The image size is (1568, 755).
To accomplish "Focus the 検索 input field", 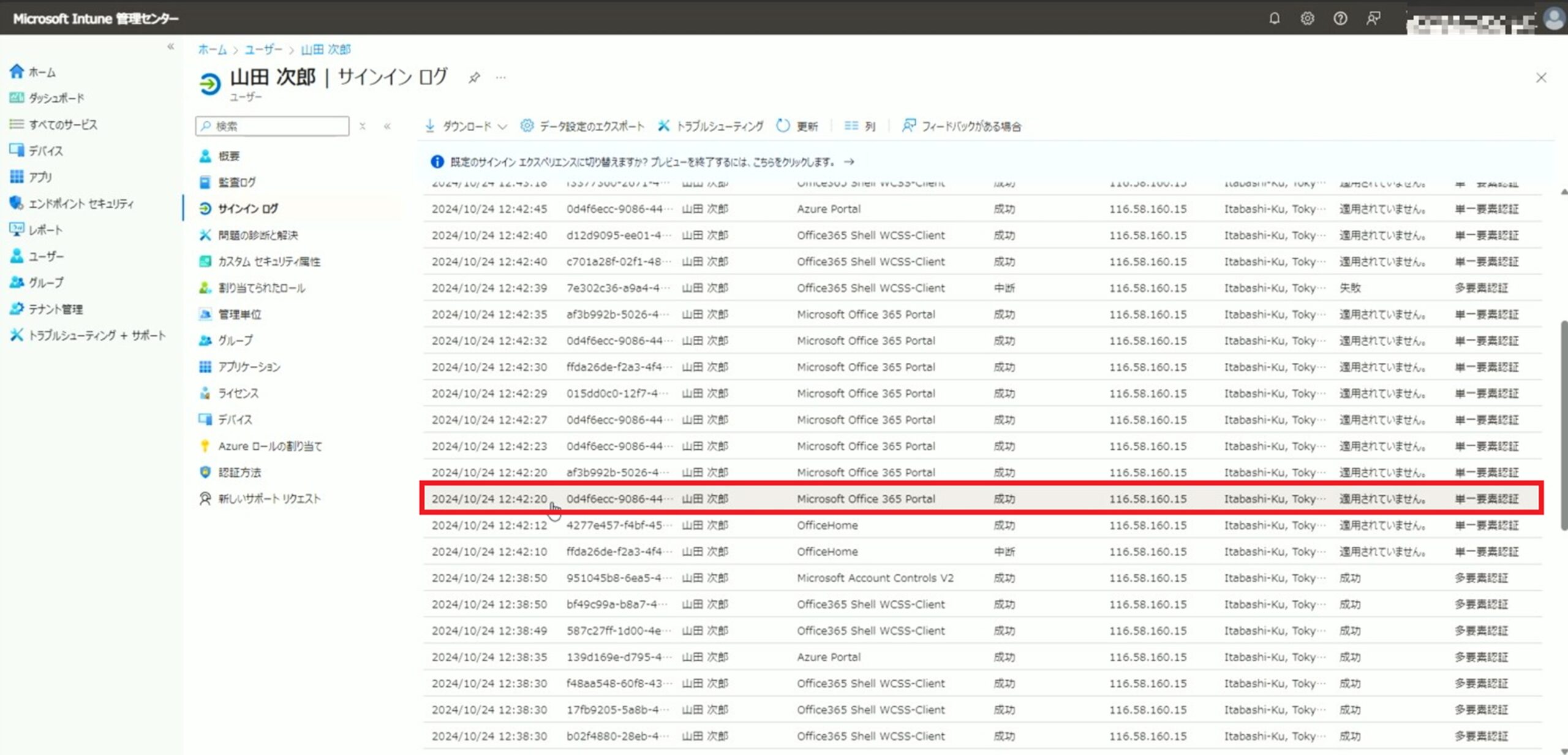I will point(273,126).
